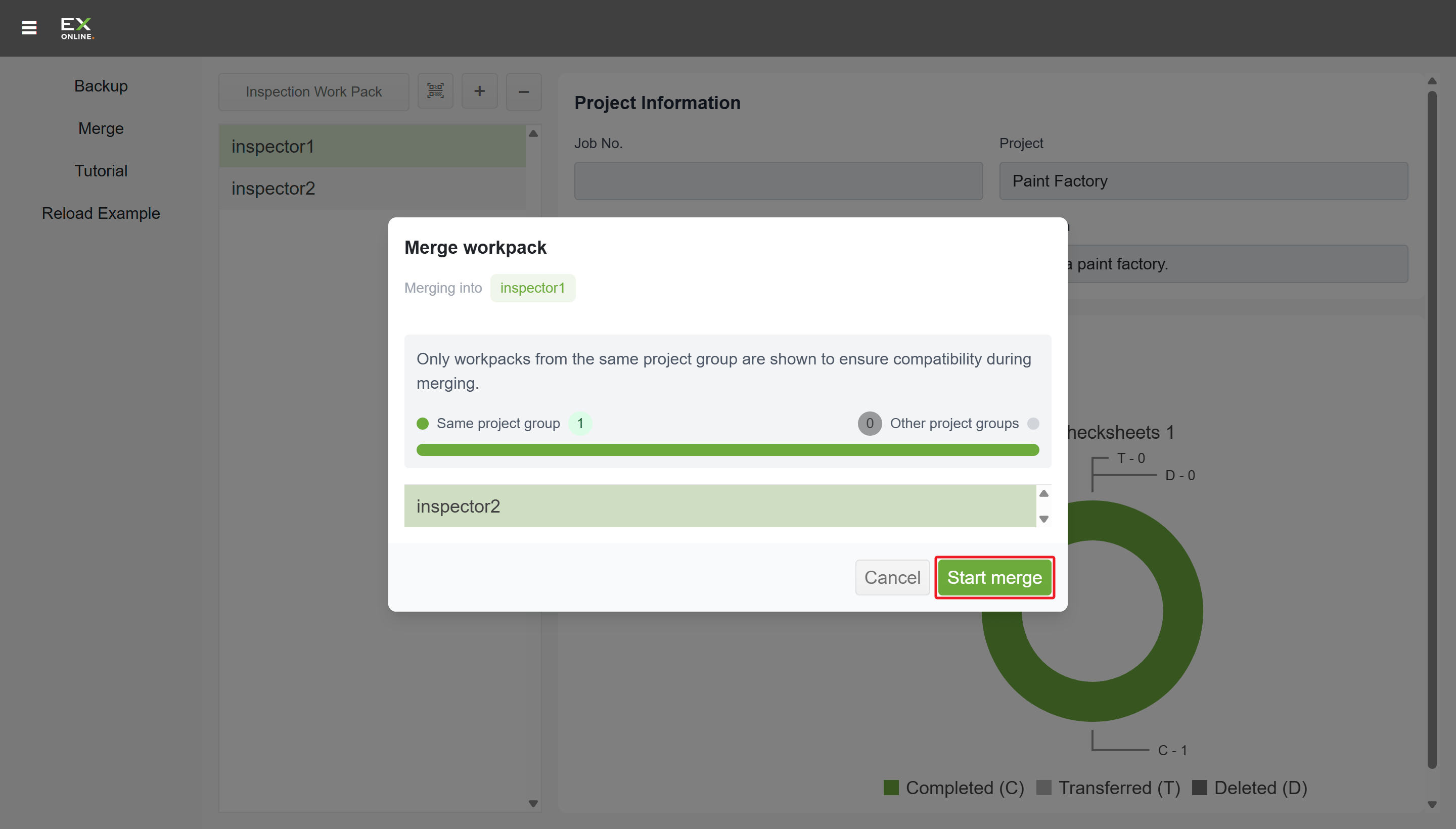Click the page scrollbar down arrow
Screen dimensions: 1456x829
click(1432, 804)
